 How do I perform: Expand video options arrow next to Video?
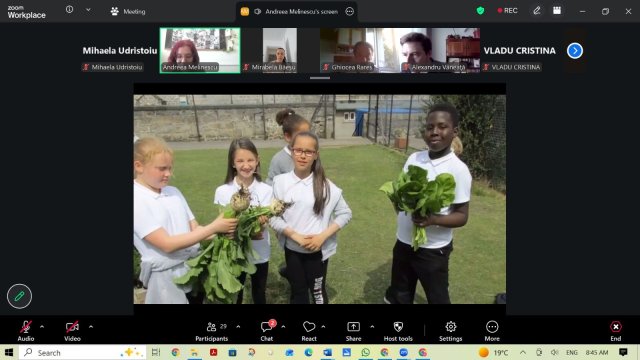[x=91, y=327]
